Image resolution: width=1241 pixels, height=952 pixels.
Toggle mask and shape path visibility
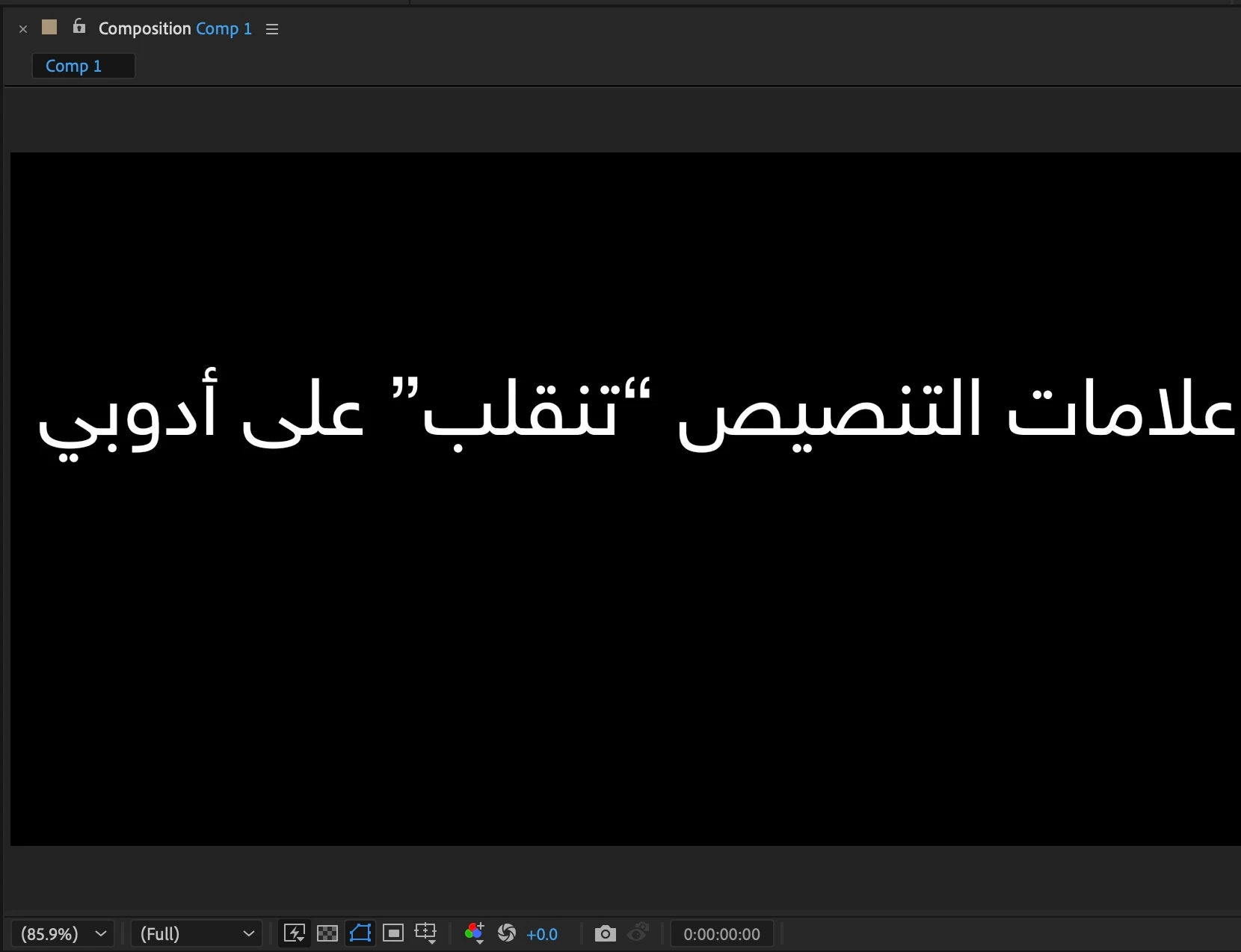coord(360,933)
